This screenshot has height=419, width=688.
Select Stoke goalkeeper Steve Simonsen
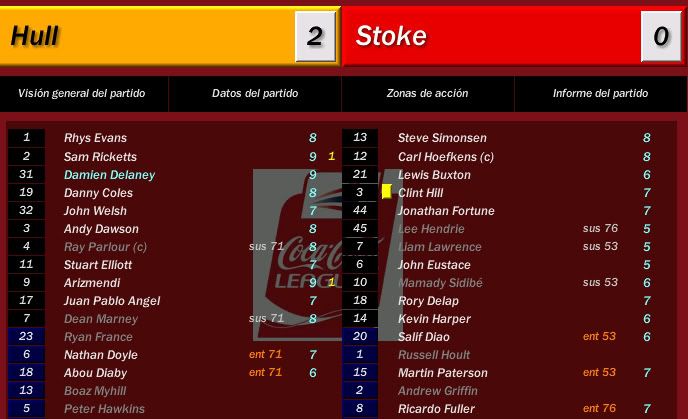pyautogui.click(x=442, y=138)
